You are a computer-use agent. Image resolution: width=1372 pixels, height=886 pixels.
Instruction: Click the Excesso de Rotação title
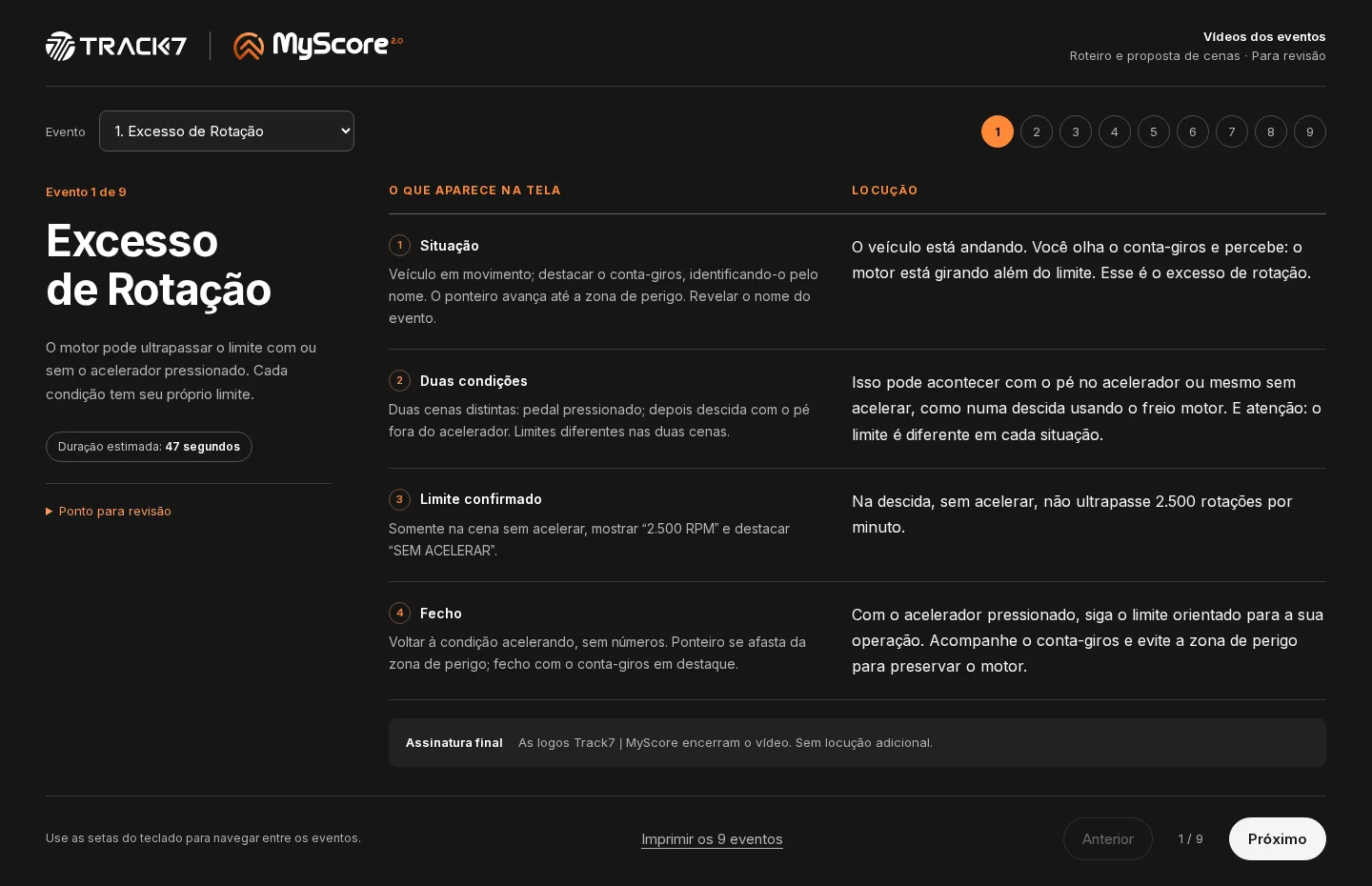[x=158, y=266]
